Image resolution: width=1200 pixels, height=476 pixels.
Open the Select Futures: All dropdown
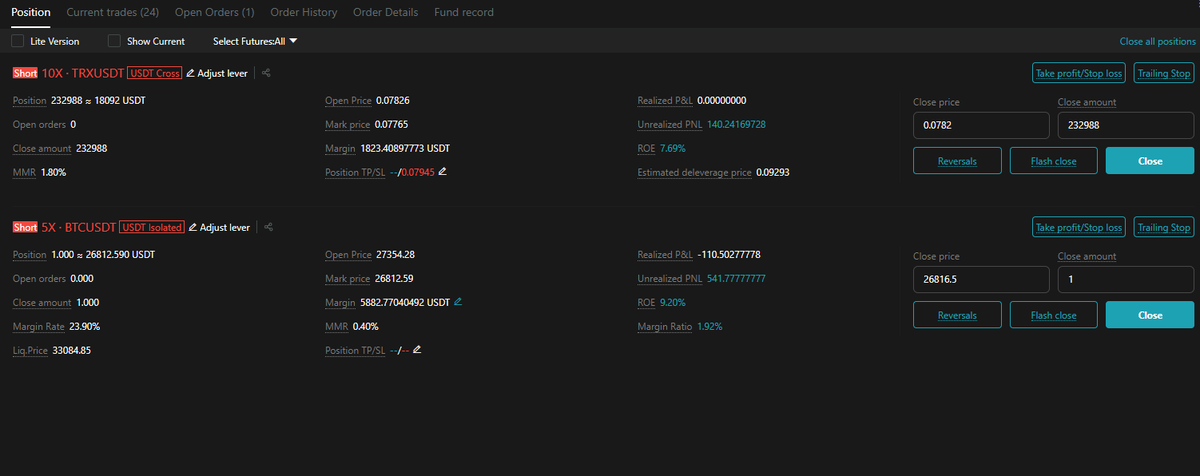[255, 41]
